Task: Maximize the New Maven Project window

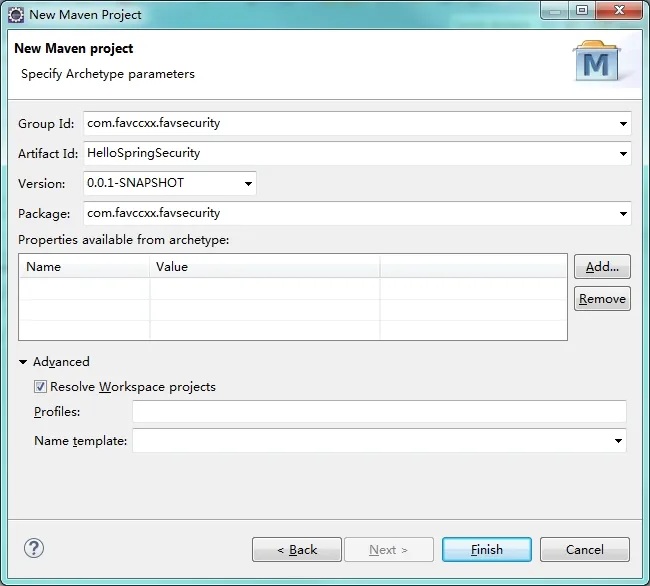Action: point(582,10)
